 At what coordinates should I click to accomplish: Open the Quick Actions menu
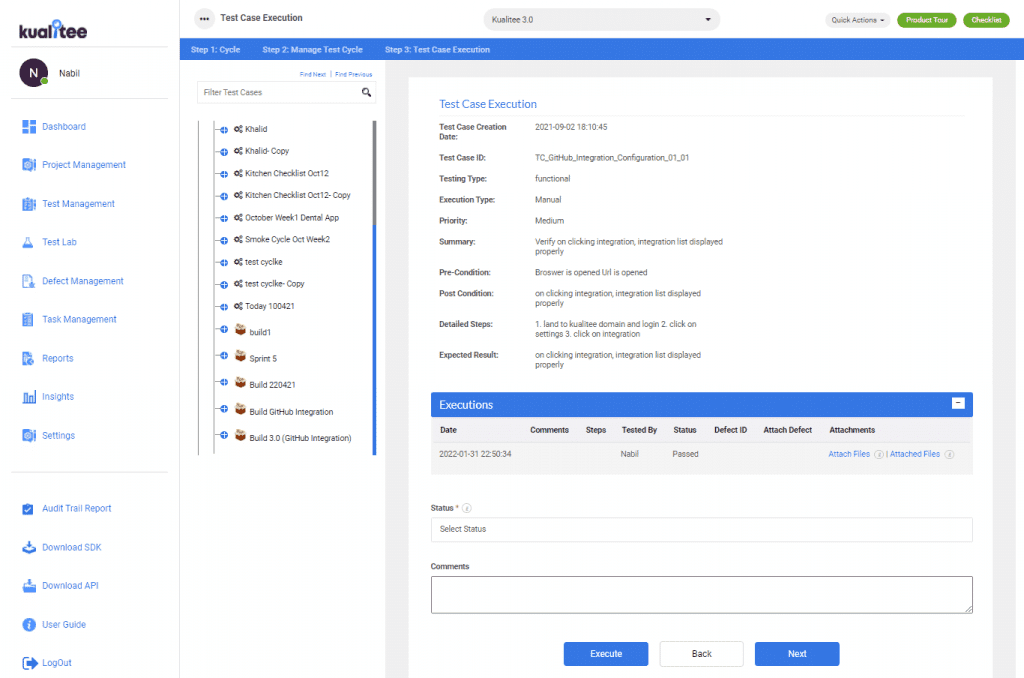[x=858, y=20]
